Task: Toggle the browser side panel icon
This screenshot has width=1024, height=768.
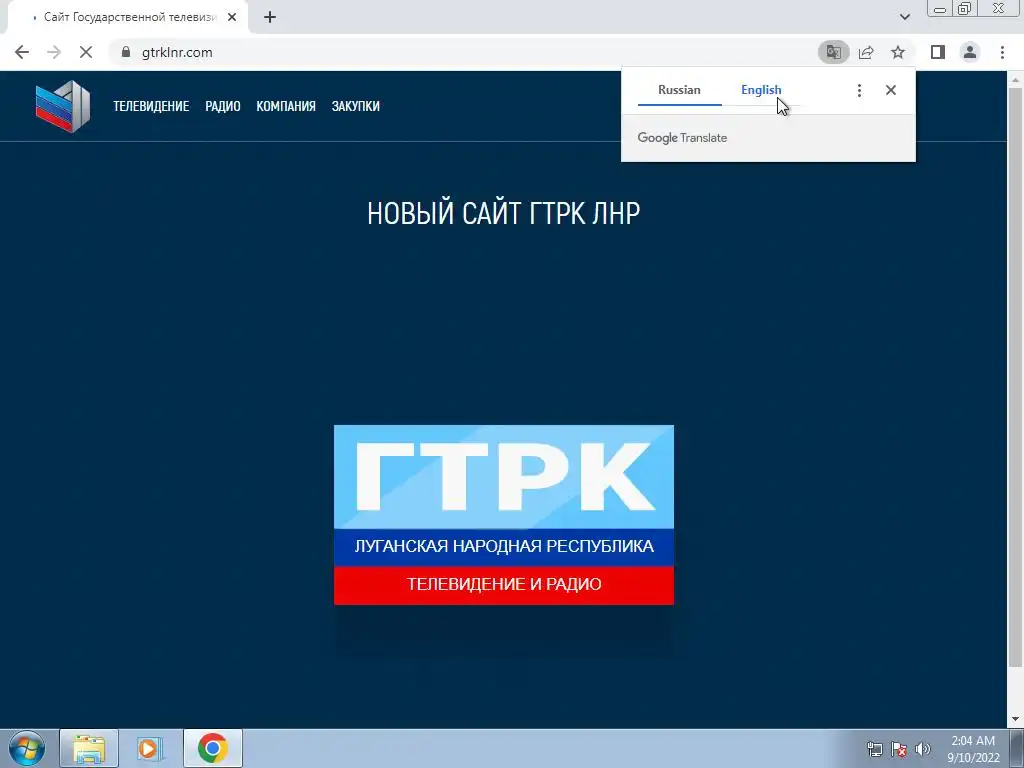Action: point(938,52)
